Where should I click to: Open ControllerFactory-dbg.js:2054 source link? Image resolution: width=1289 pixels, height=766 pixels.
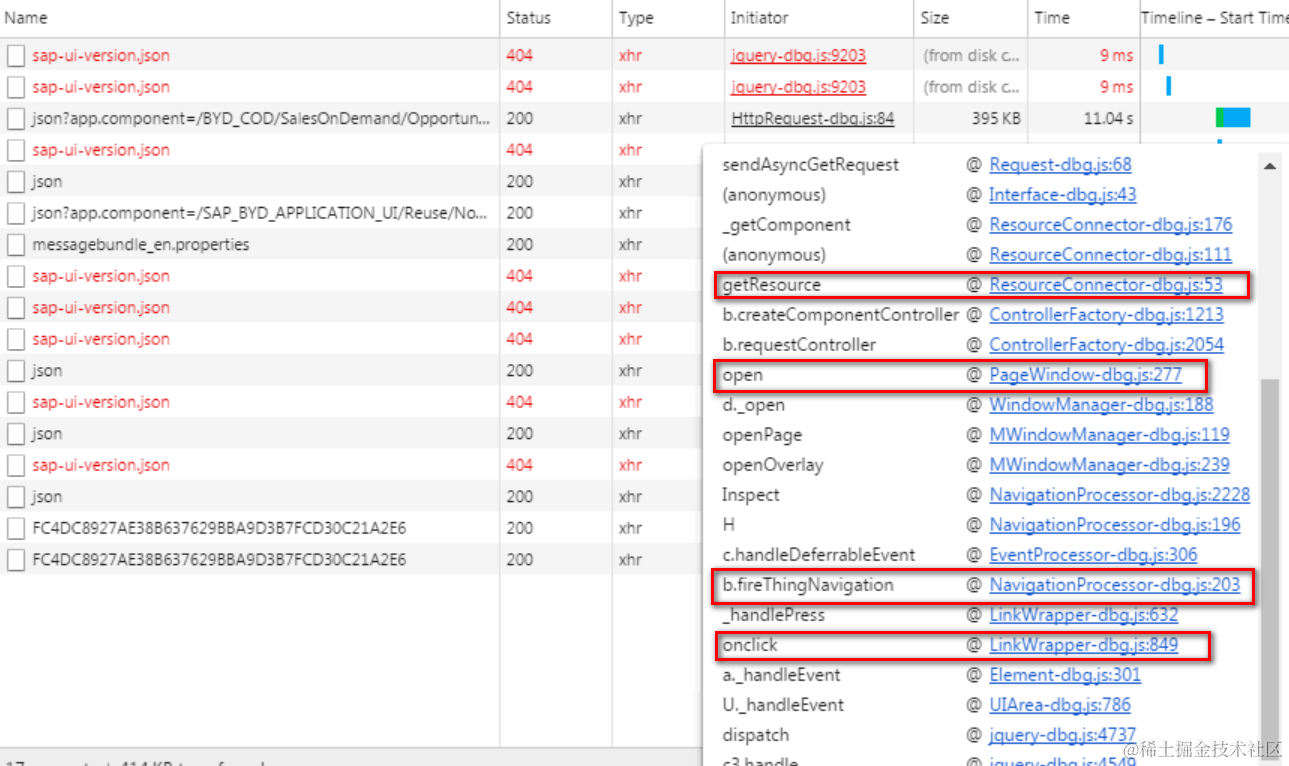1106,345
